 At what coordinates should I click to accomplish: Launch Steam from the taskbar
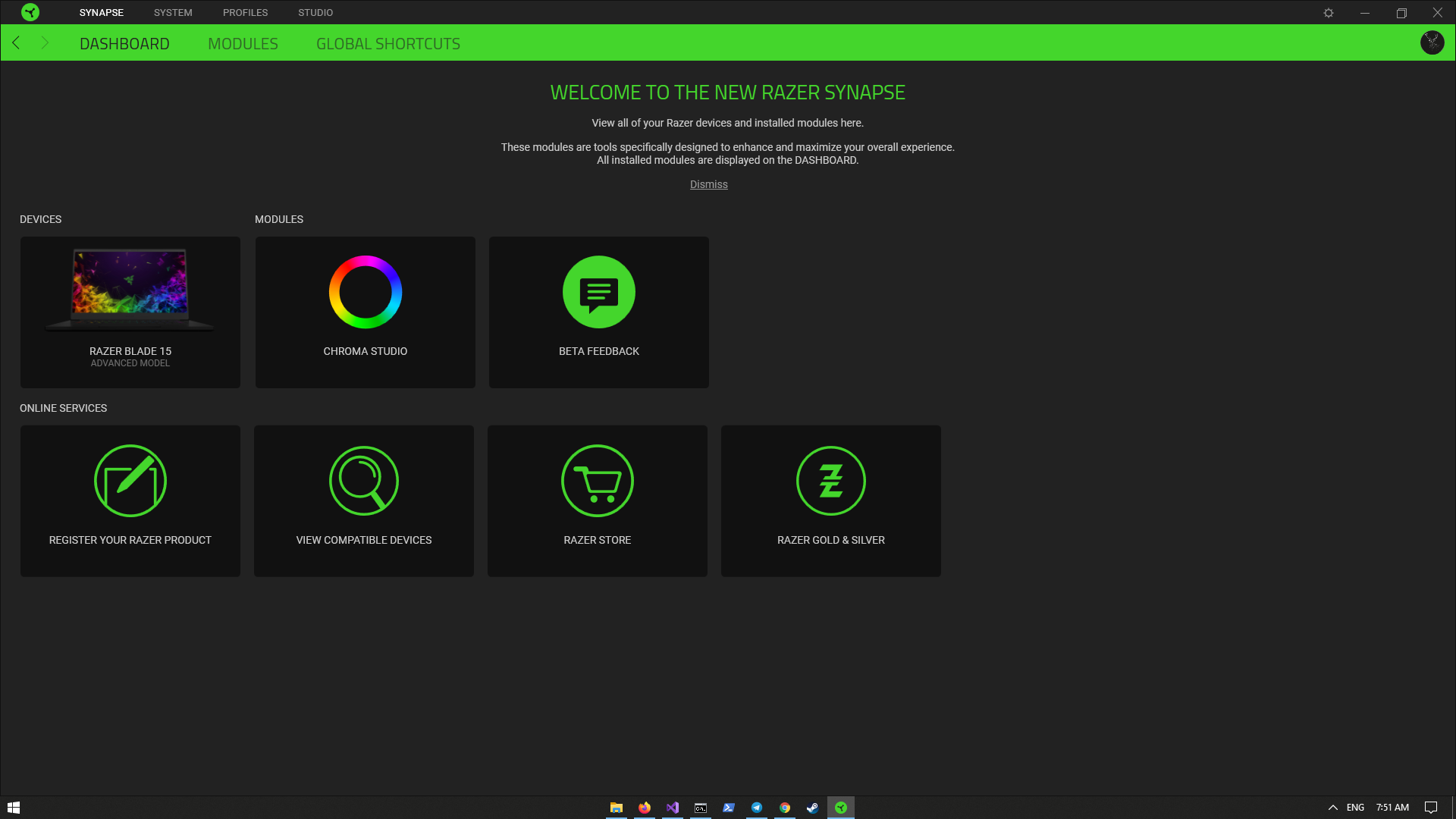tap(813, 808)
